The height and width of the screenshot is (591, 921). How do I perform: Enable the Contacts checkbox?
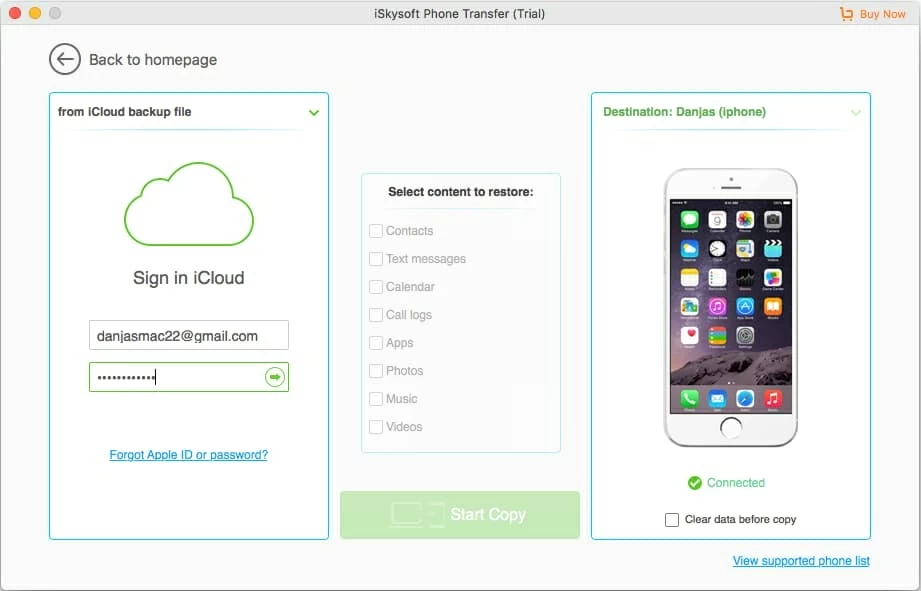tap(376, 231)
